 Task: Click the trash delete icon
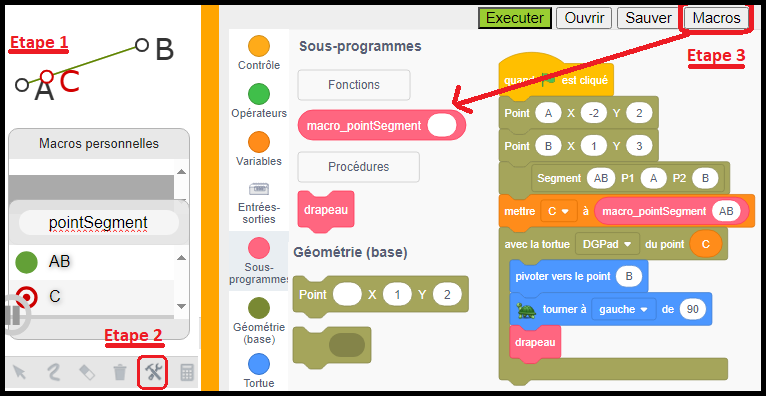120,374
